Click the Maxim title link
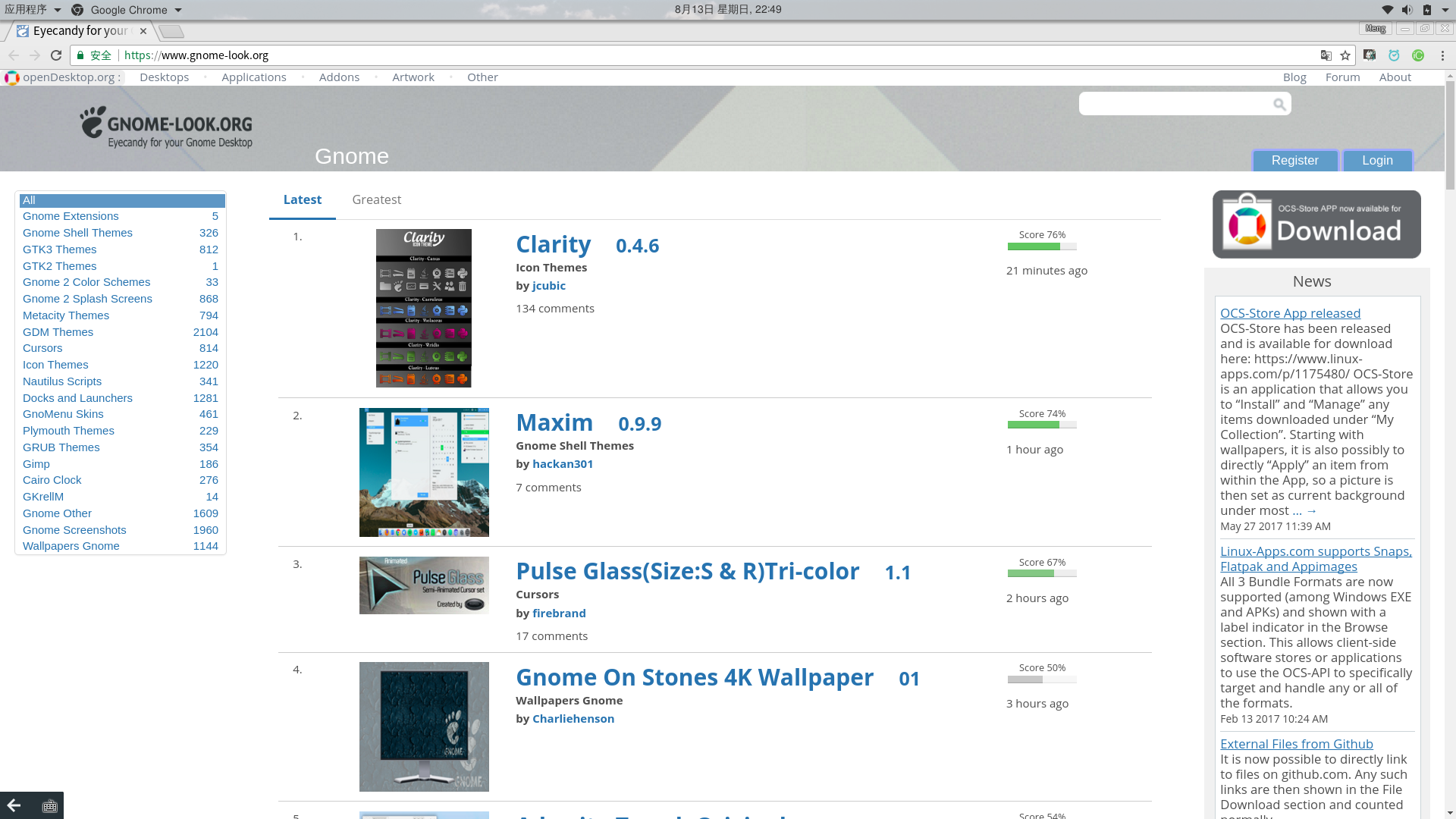 pos(554,422)
